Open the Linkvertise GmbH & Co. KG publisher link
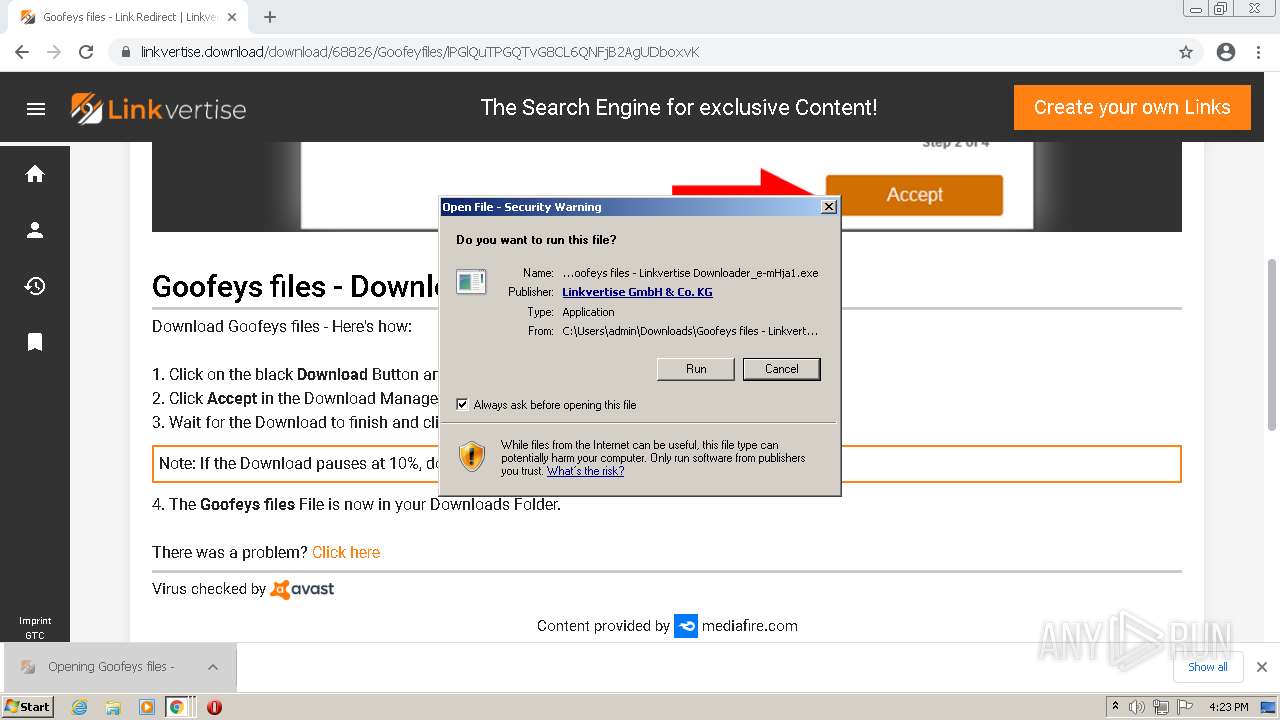1280x720 pixels. 637,292
